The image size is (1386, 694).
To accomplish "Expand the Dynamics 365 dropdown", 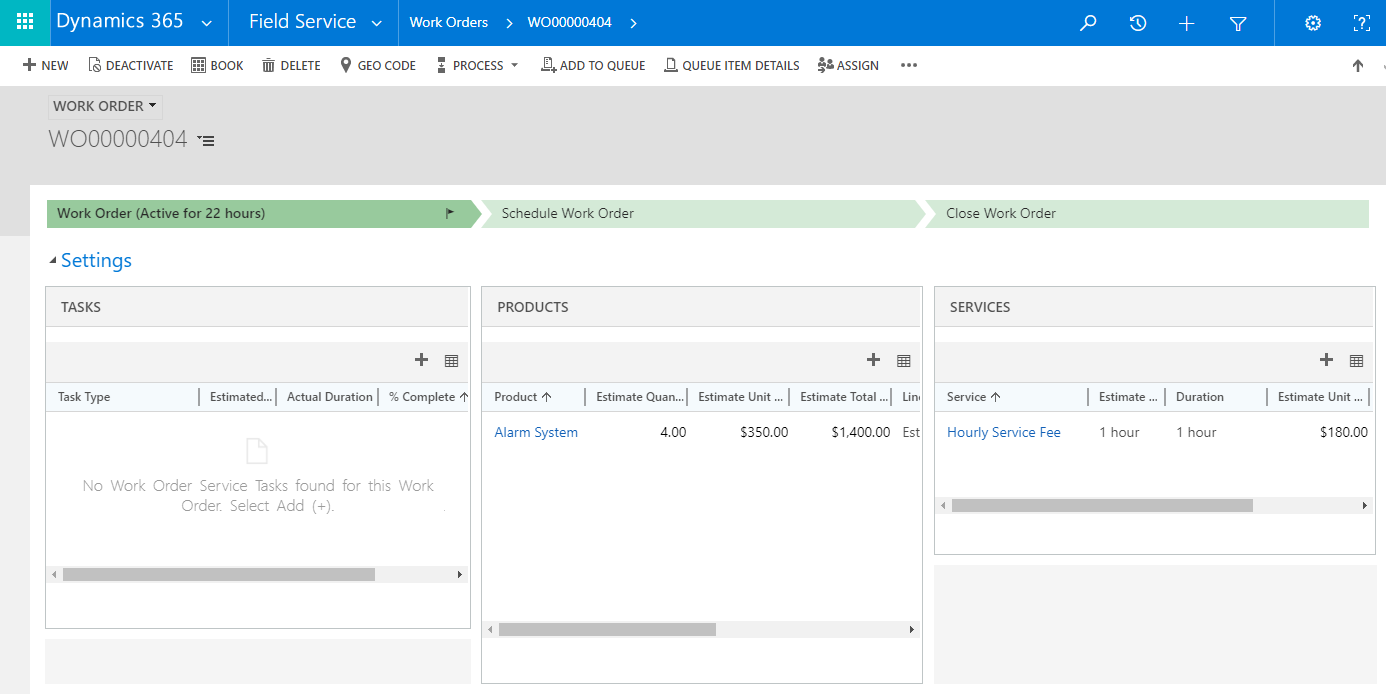I will pyautogui.click(x=206, y=23).
